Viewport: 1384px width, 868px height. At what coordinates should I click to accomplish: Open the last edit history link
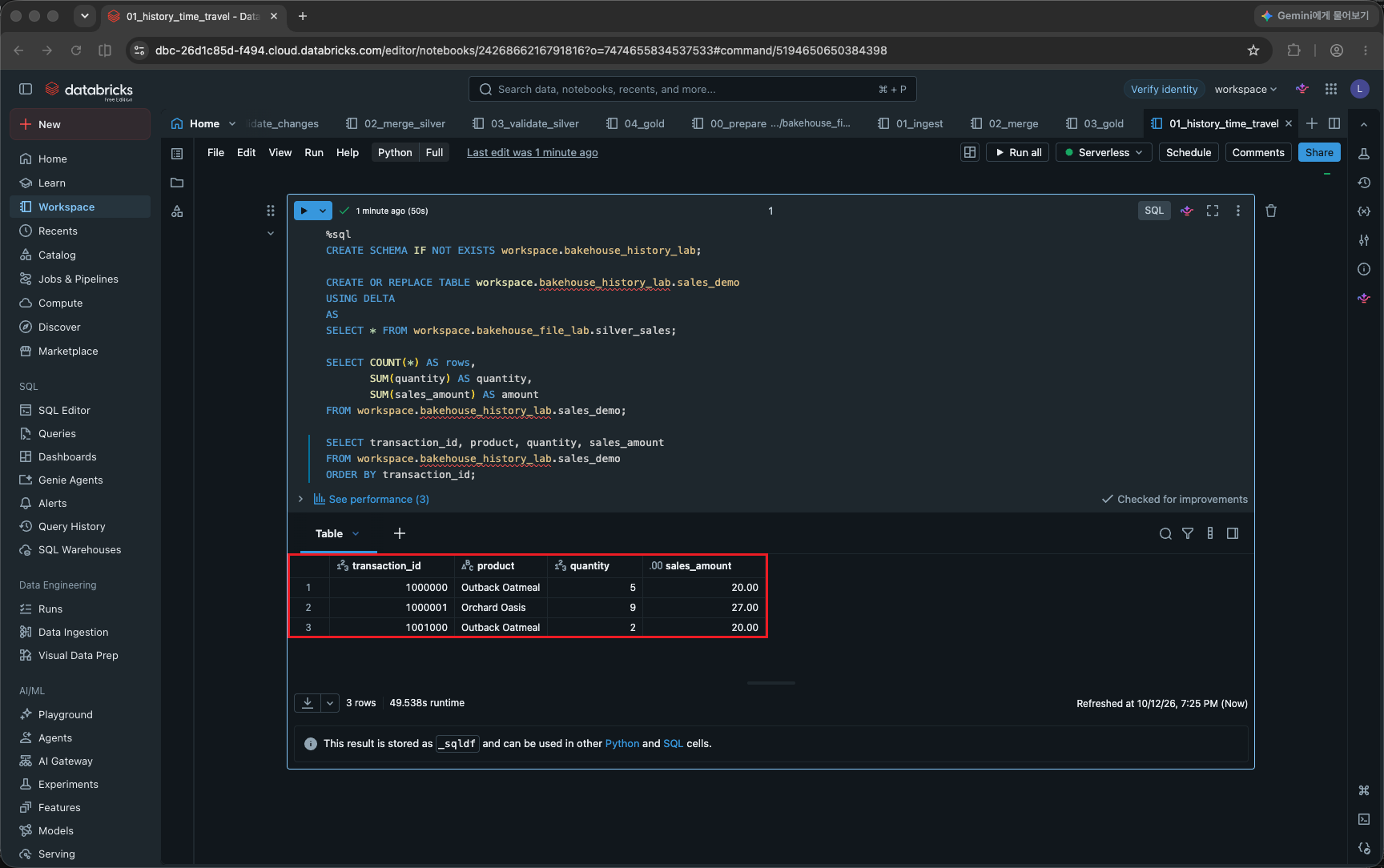tap(533, 153)
